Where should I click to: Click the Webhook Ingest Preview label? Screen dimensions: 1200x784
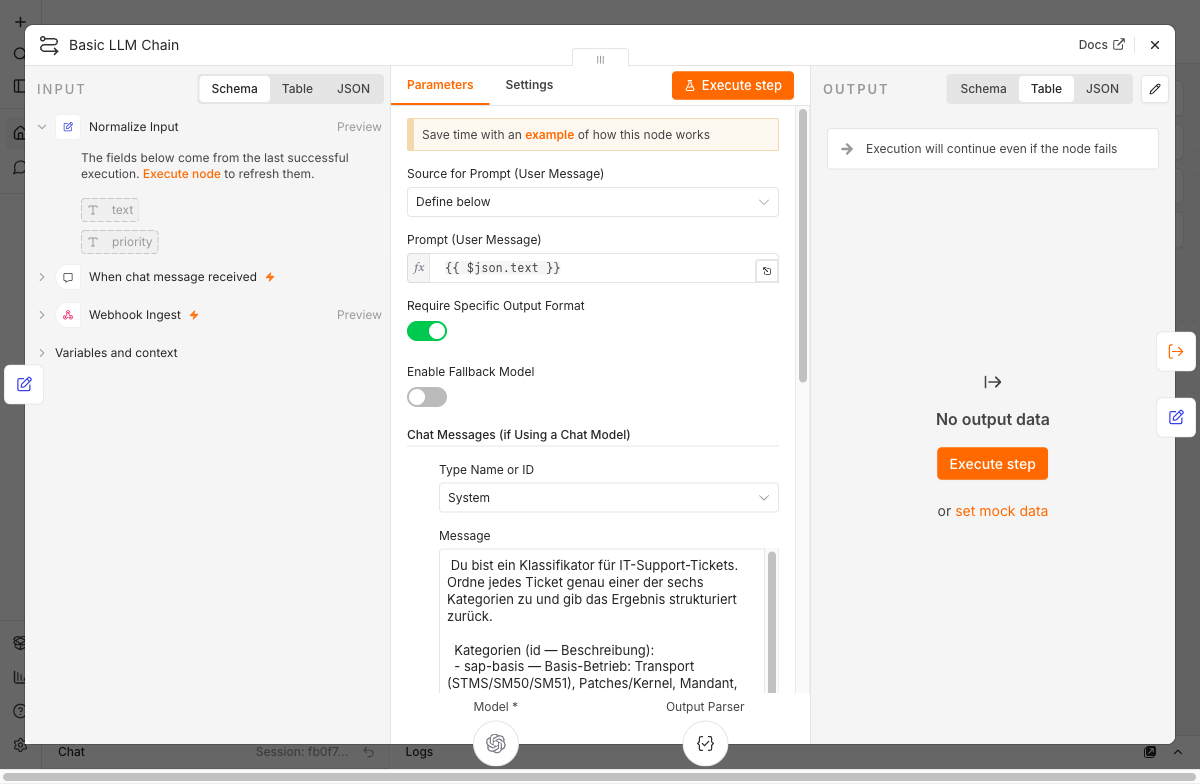click(359, 315)
